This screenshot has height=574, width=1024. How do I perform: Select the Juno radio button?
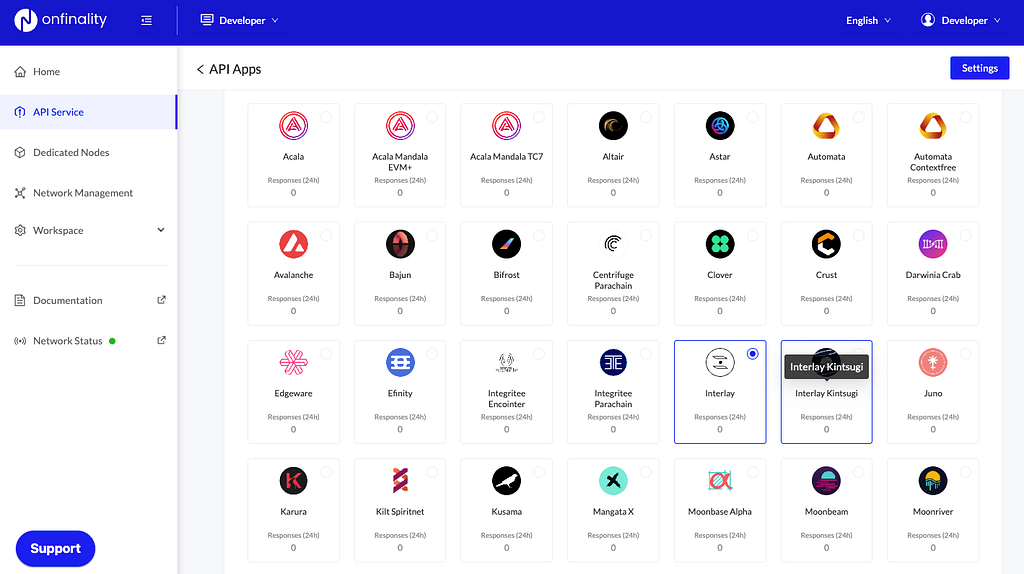[965, 353]
